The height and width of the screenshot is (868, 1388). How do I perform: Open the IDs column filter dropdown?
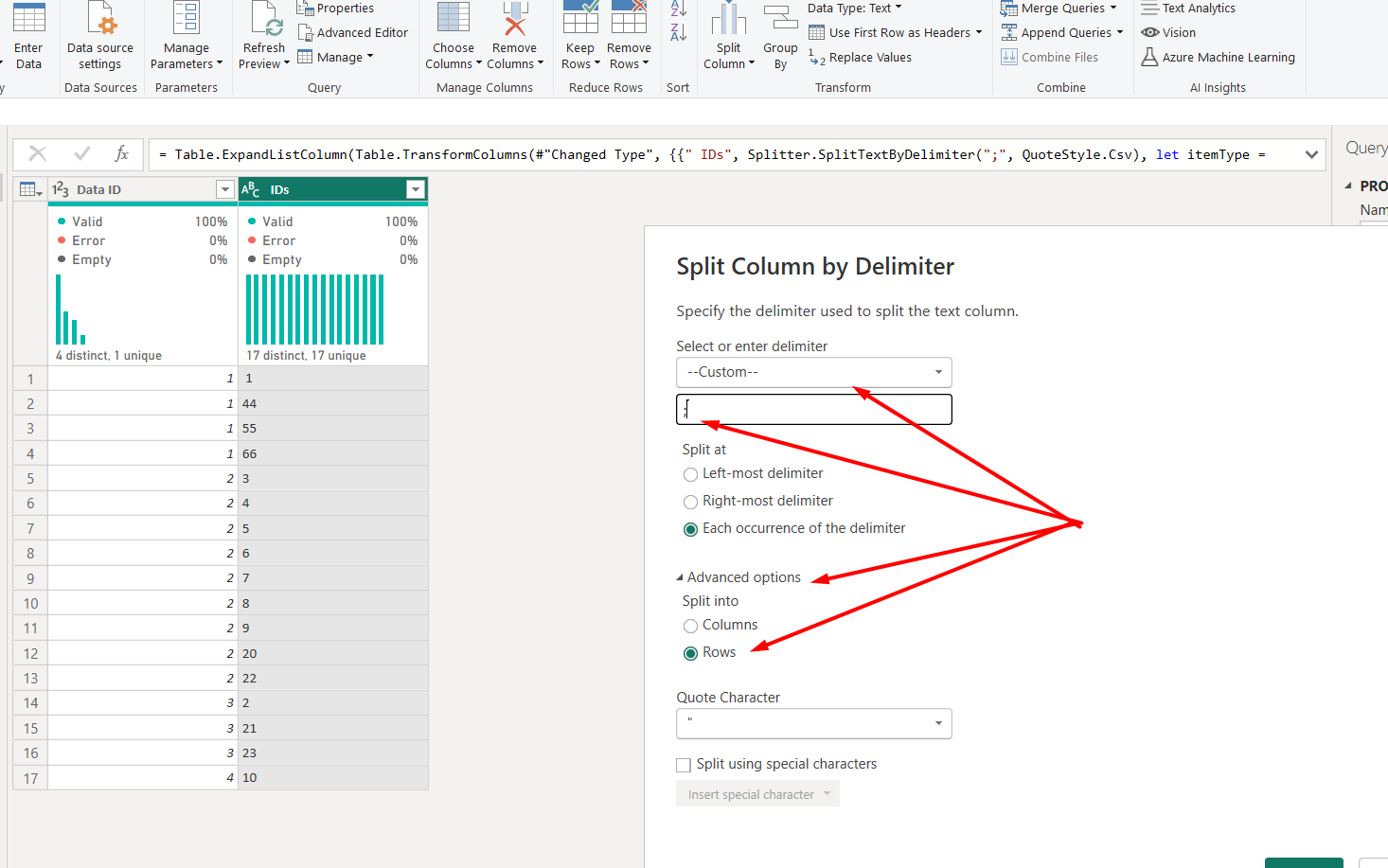pyautogui.click(x=415, y=189)
